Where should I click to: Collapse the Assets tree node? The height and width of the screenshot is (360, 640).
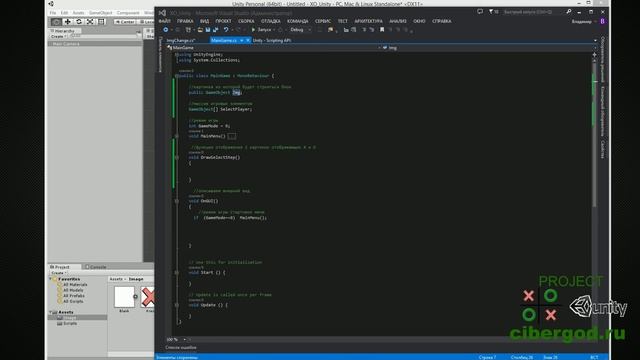tap(51, 312)
